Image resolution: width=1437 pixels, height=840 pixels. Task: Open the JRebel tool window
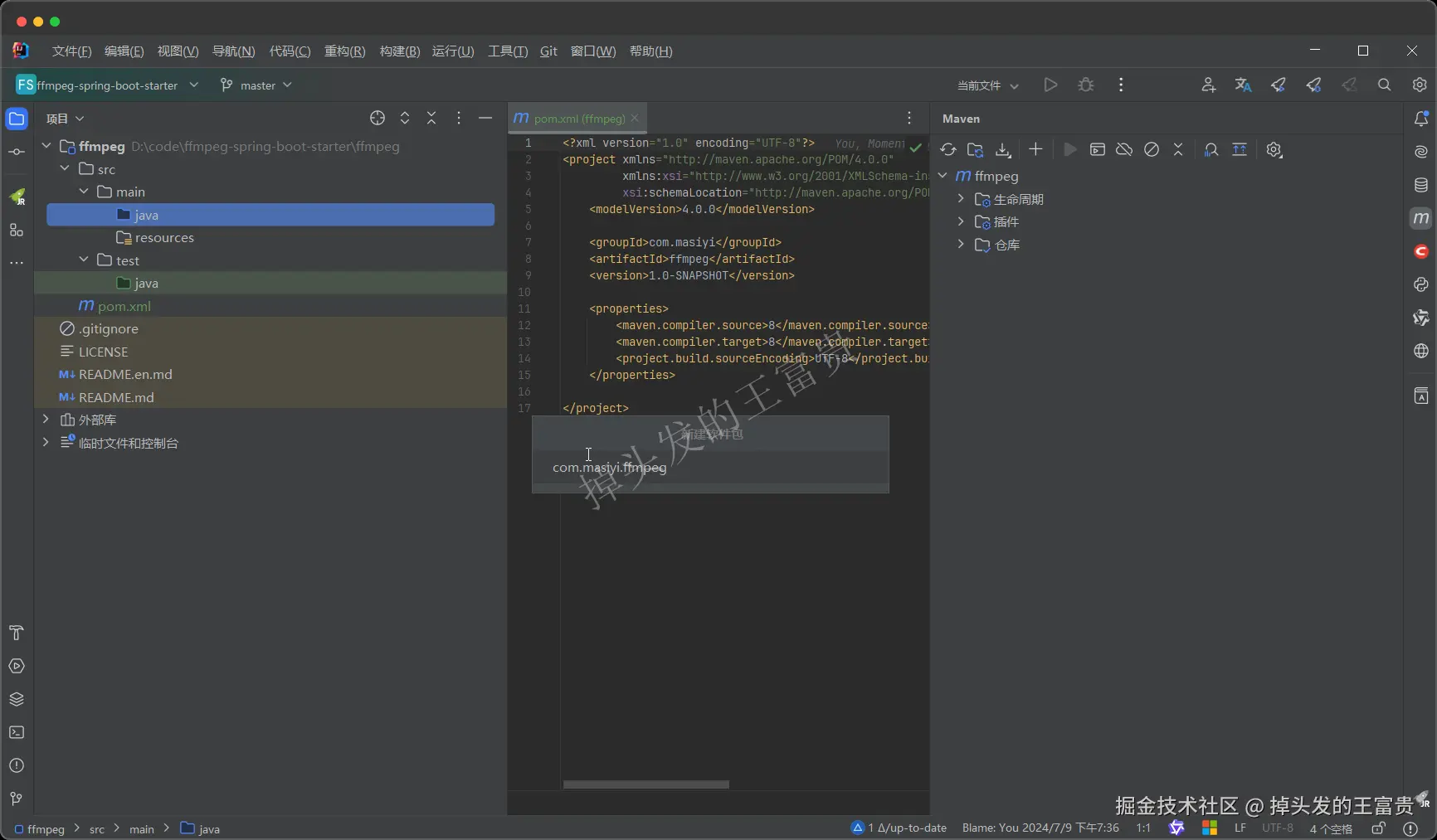coord(17,197)
